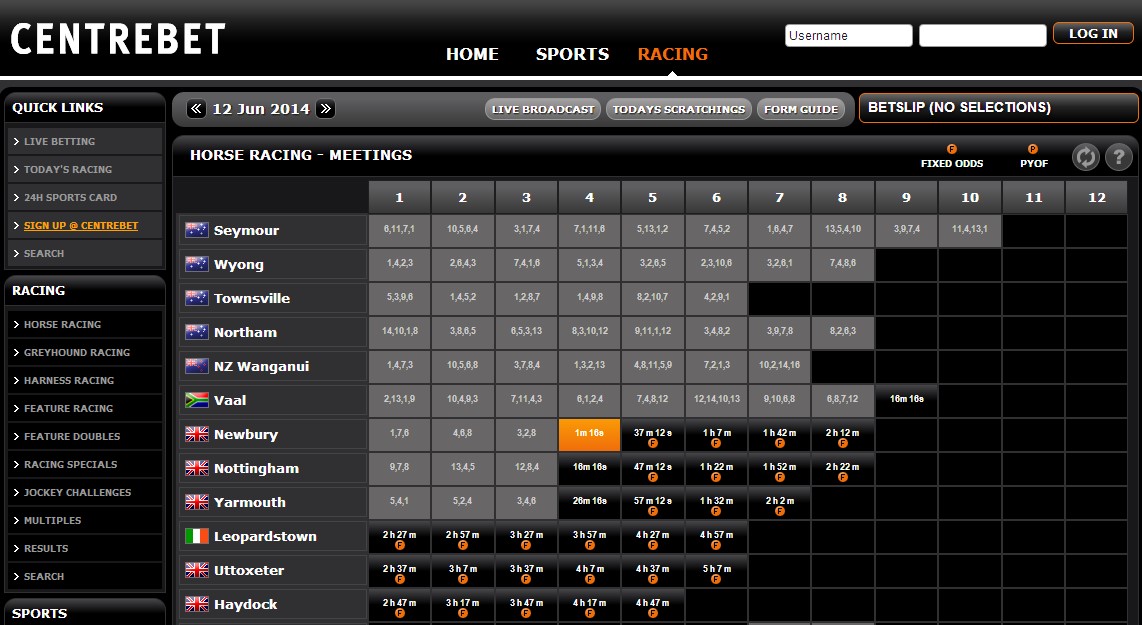Click the Centrebet logo
1142x625 pixels.
[x=118, y=39]
